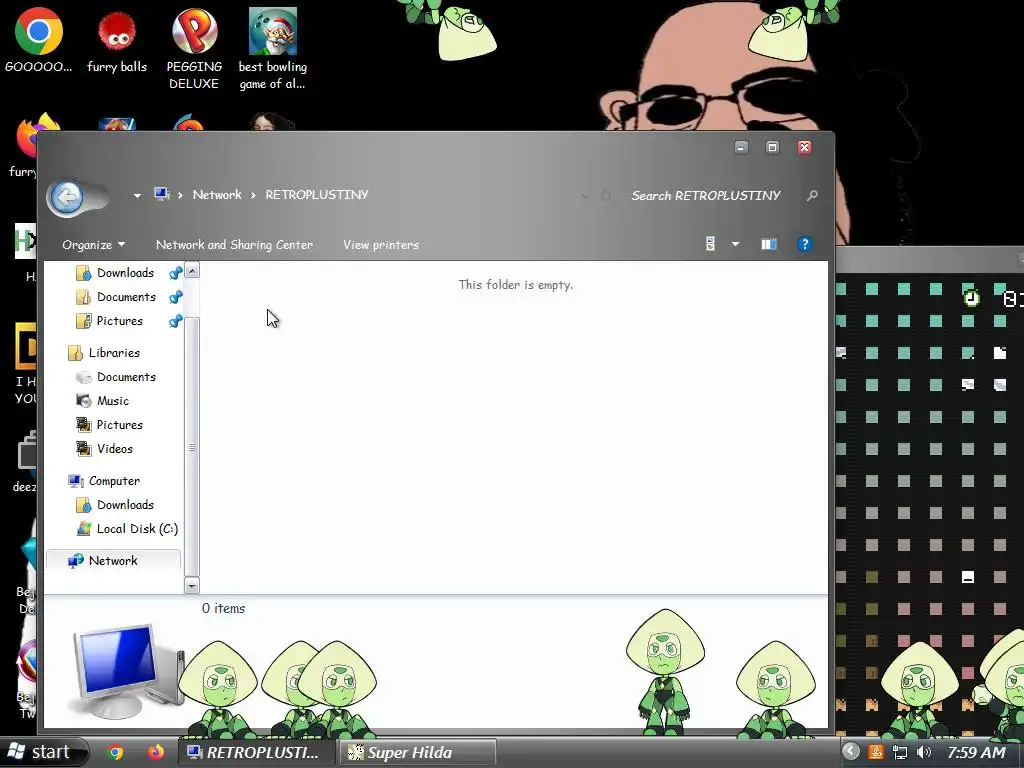The height and width of the screenshot is (768, 1024).
Task: Open the Organize menu
Action: pyautogui.click(x=93, y=244)
